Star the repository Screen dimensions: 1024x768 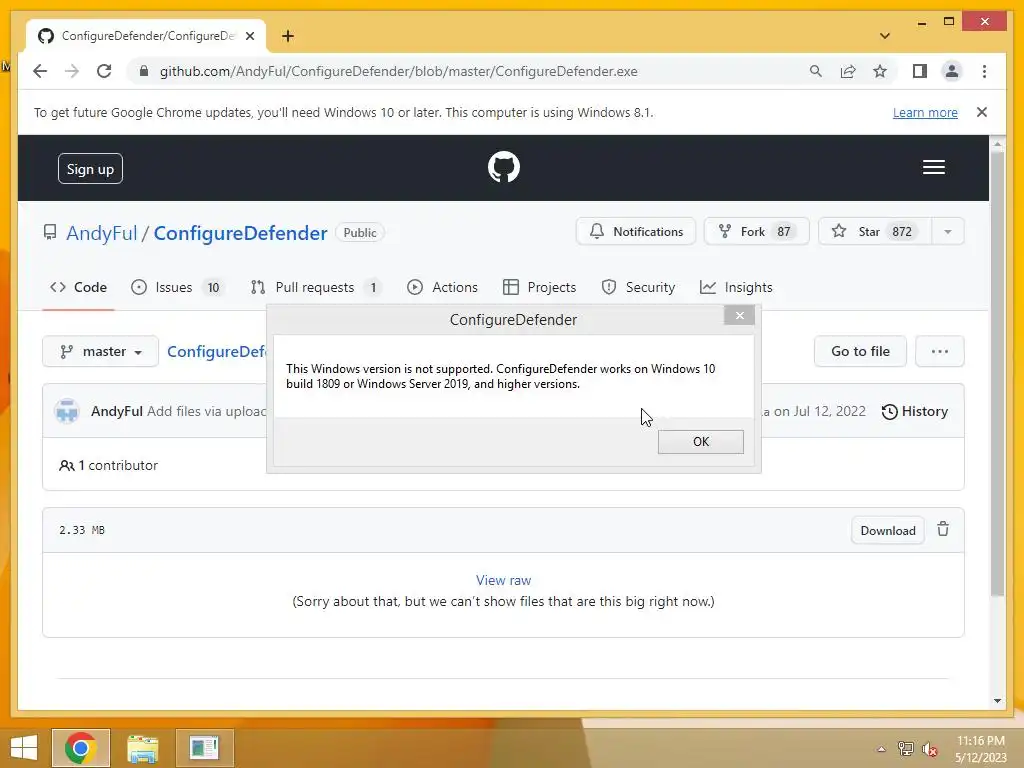[x=874, y=232]
